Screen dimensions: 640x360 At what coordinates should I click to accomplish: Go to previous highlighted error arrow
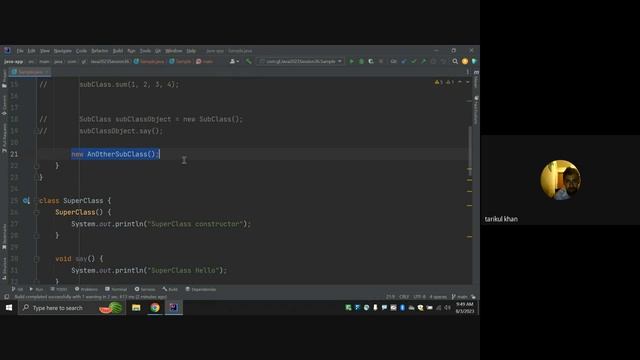(x=460, y=82)
